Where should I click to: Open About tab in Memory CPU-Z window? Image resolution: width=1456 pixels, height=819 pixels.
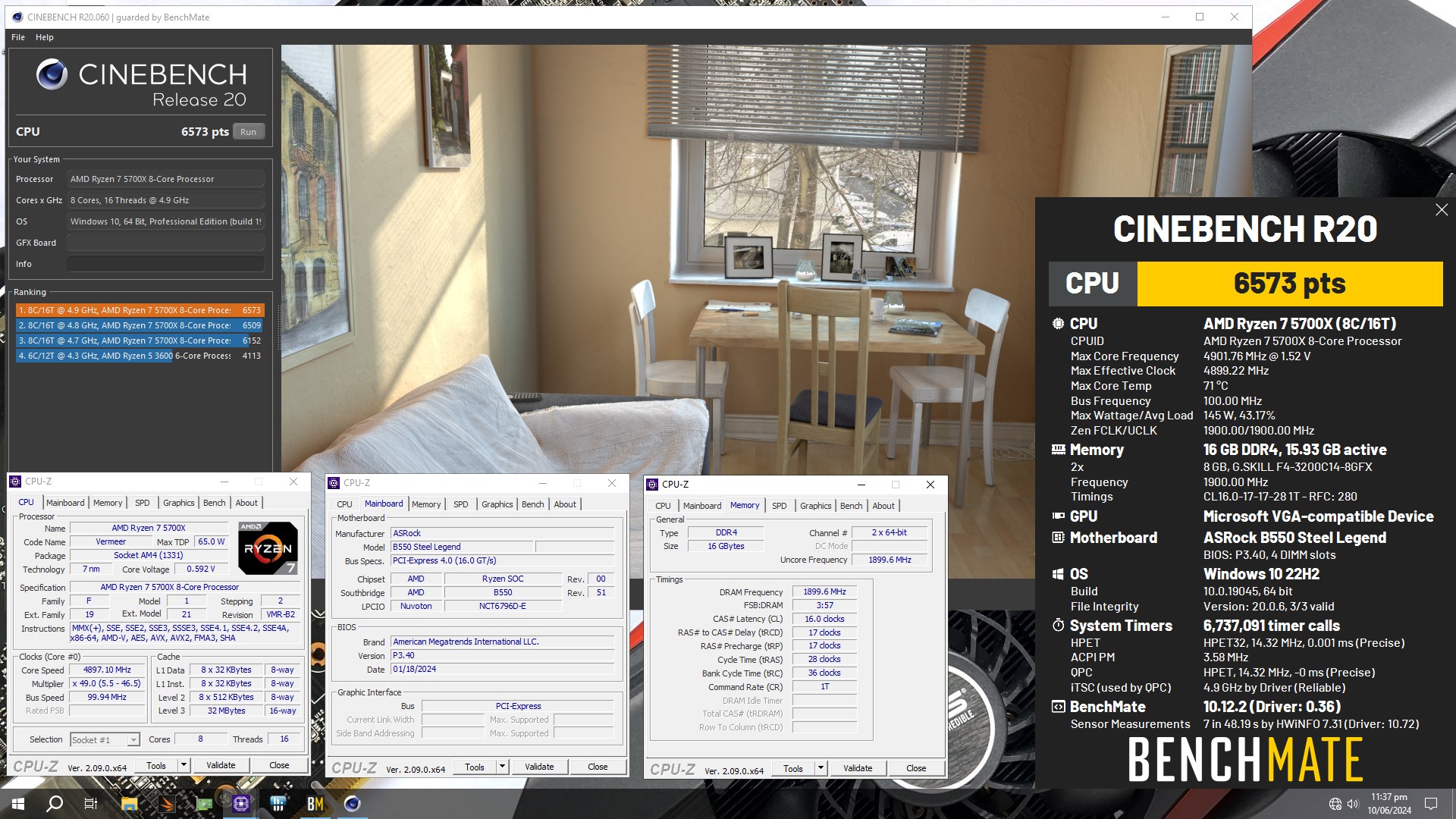pos(883,506)
